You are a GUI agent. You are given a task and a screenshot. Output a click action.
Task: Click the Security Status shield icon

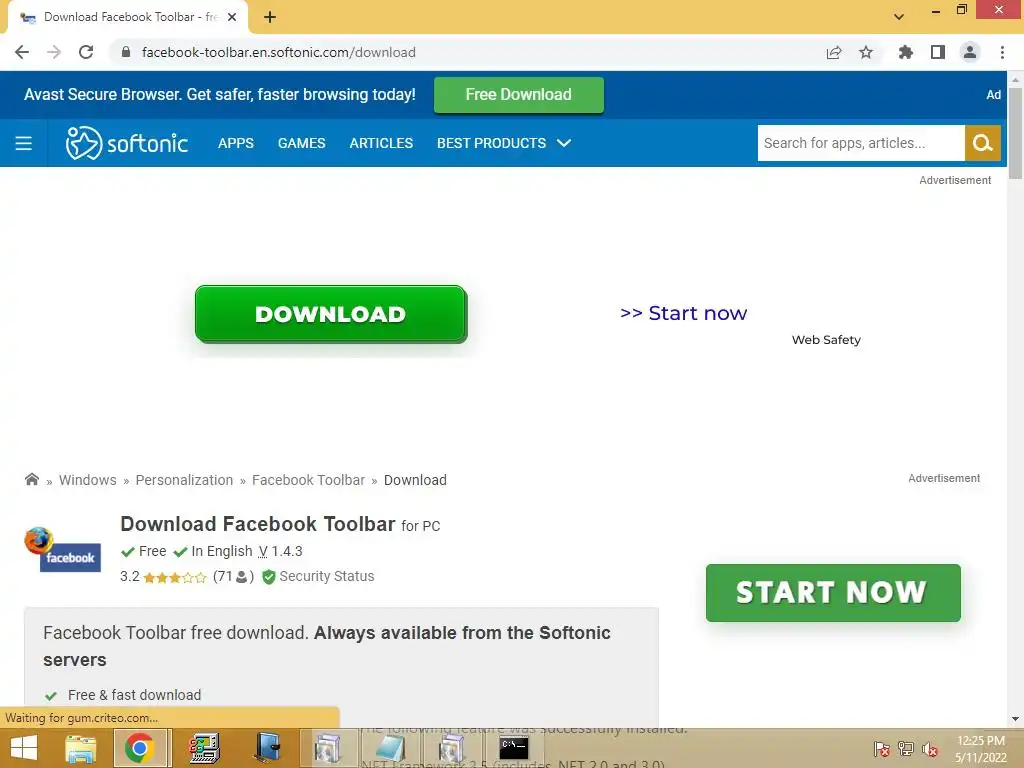(268, 577)
